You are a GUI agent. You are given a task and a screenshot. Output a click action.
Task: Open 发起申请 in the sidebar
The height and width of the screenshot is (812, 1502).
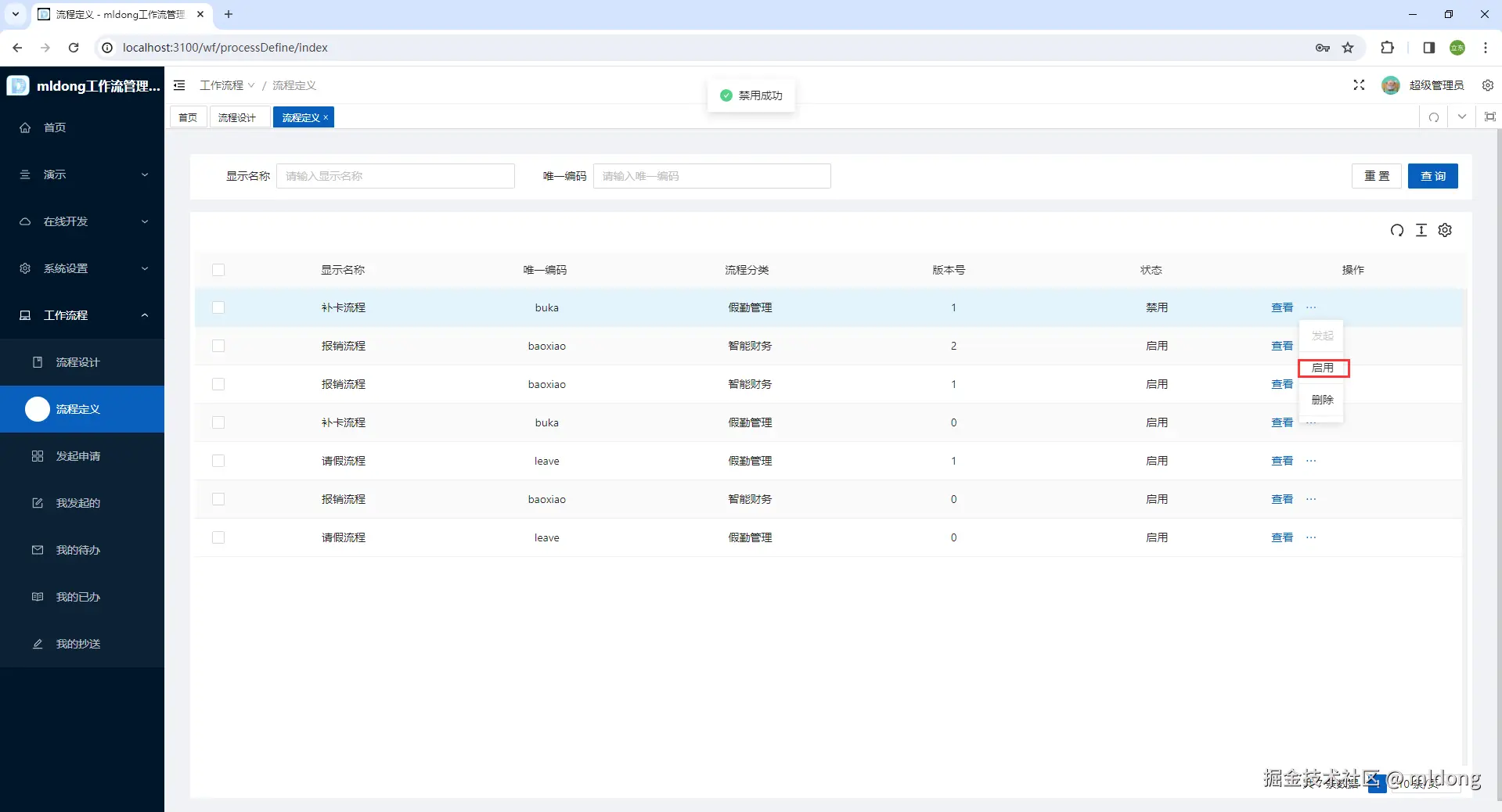[82, 456]
